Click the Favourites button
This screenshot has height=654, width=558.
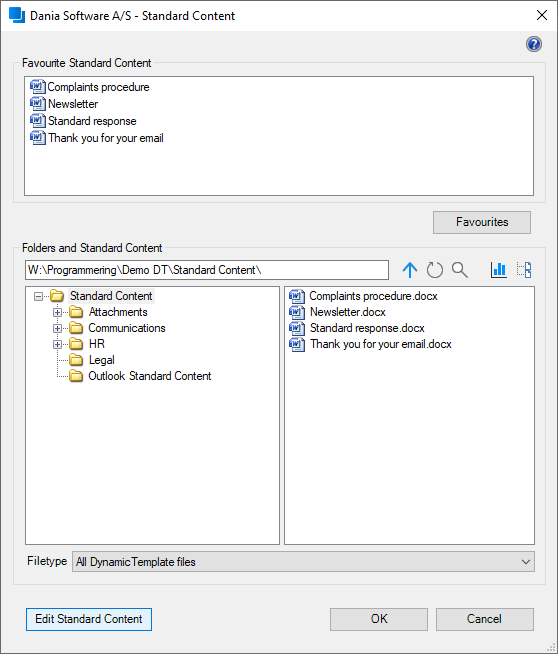pyautogui.click(x=482, y=222)
